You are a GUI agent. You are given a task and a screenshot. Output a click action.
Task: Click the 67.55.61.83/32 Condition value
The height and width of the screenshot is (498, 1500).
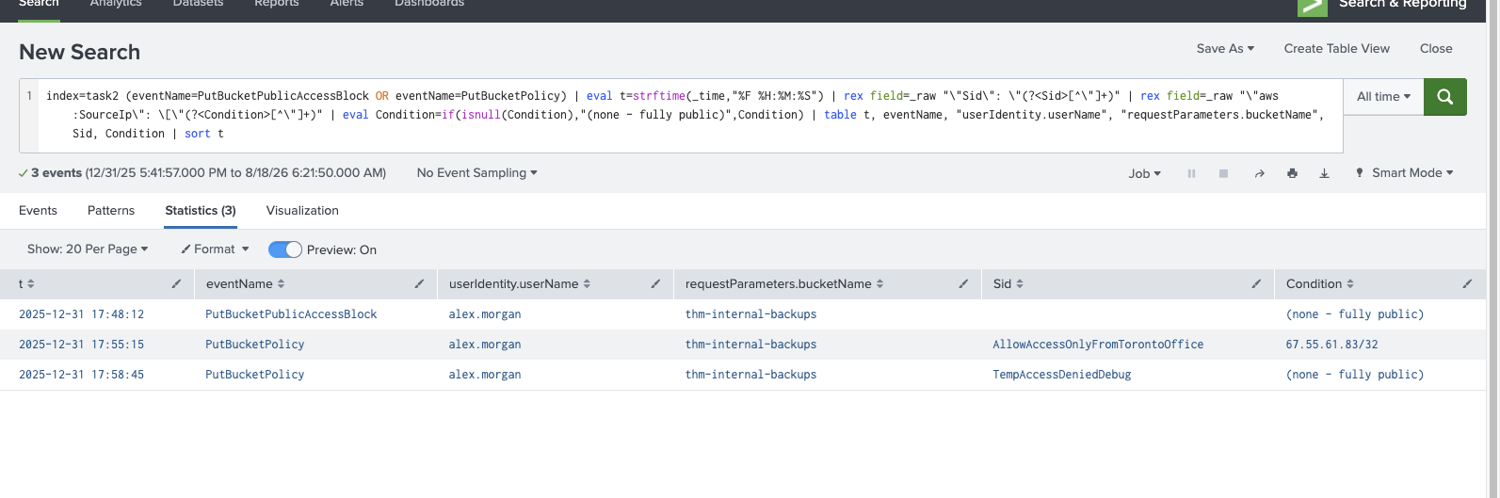1332,344
